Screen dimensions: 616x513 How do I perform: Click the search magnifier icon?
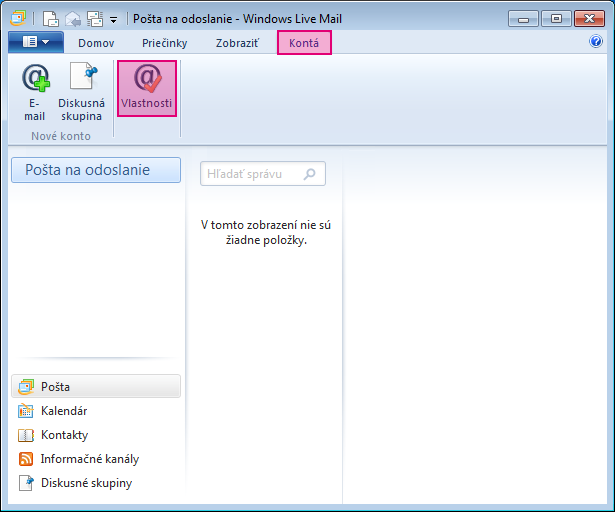[310, 174]
